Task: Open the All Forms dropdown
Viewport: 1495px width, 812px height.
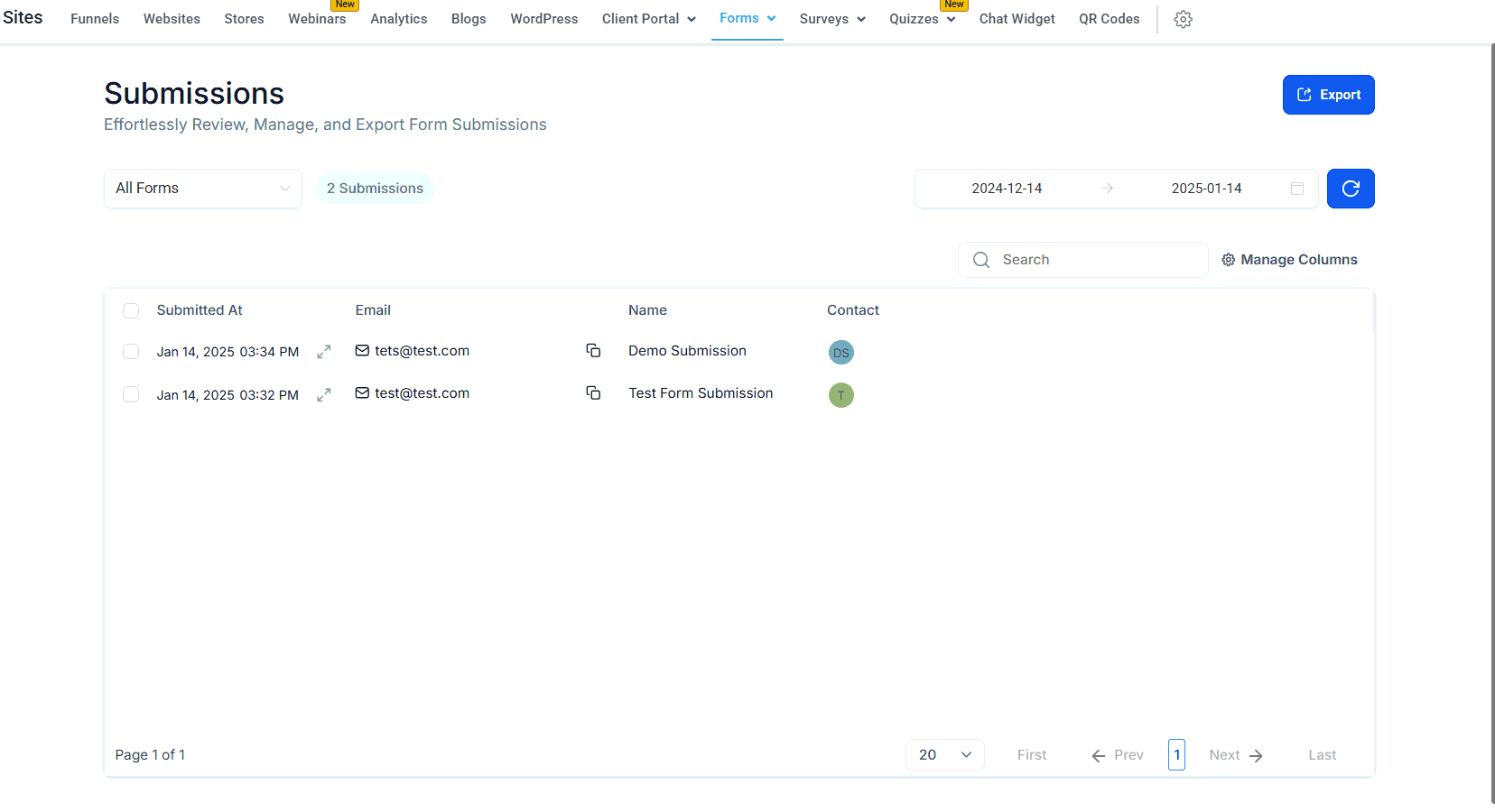Action: coord(203,189)
